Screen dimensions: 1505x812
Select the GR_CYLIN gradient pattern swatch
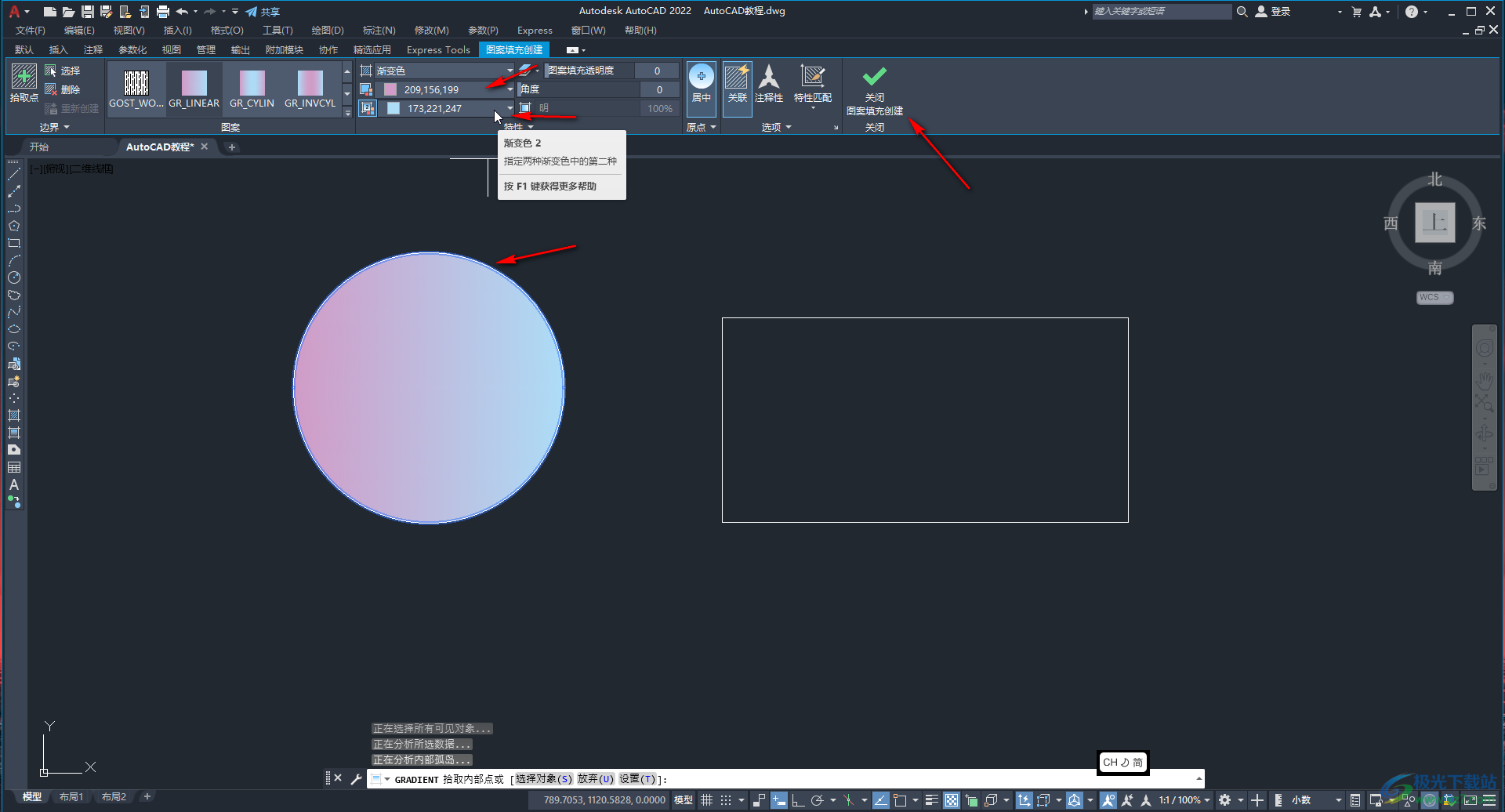(252, 89)
